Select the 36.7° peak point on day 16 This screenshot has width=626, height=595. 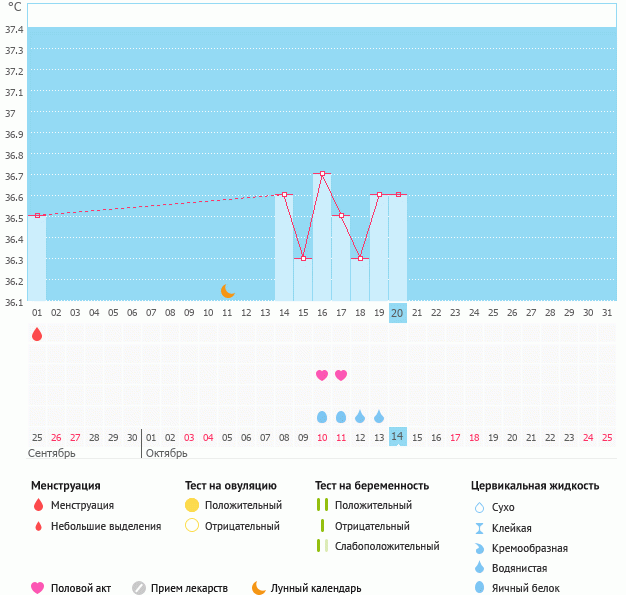(322, 174)
